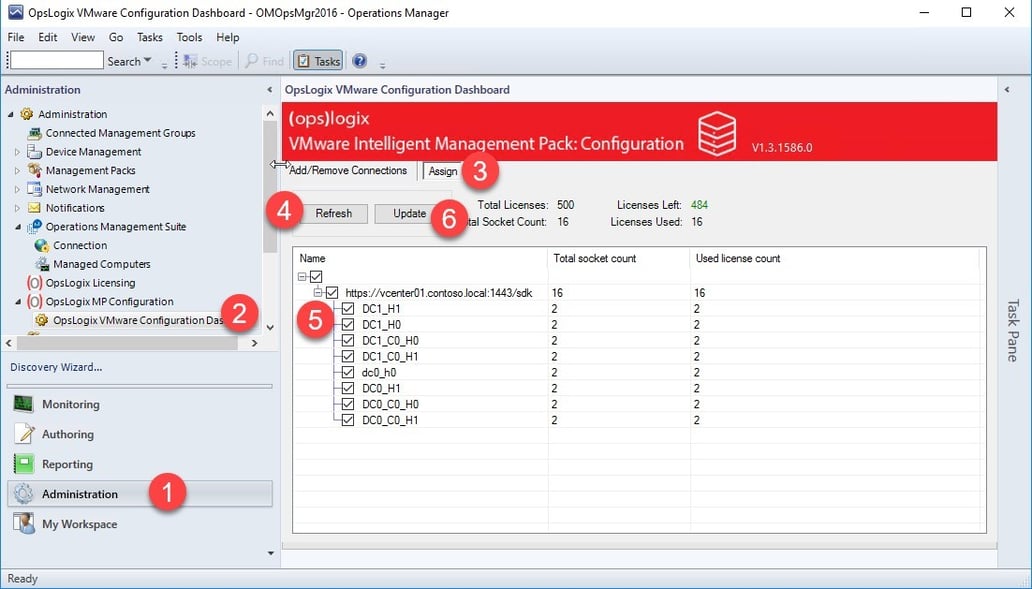
Task: Open My Workspace
Action: point(79,523)
